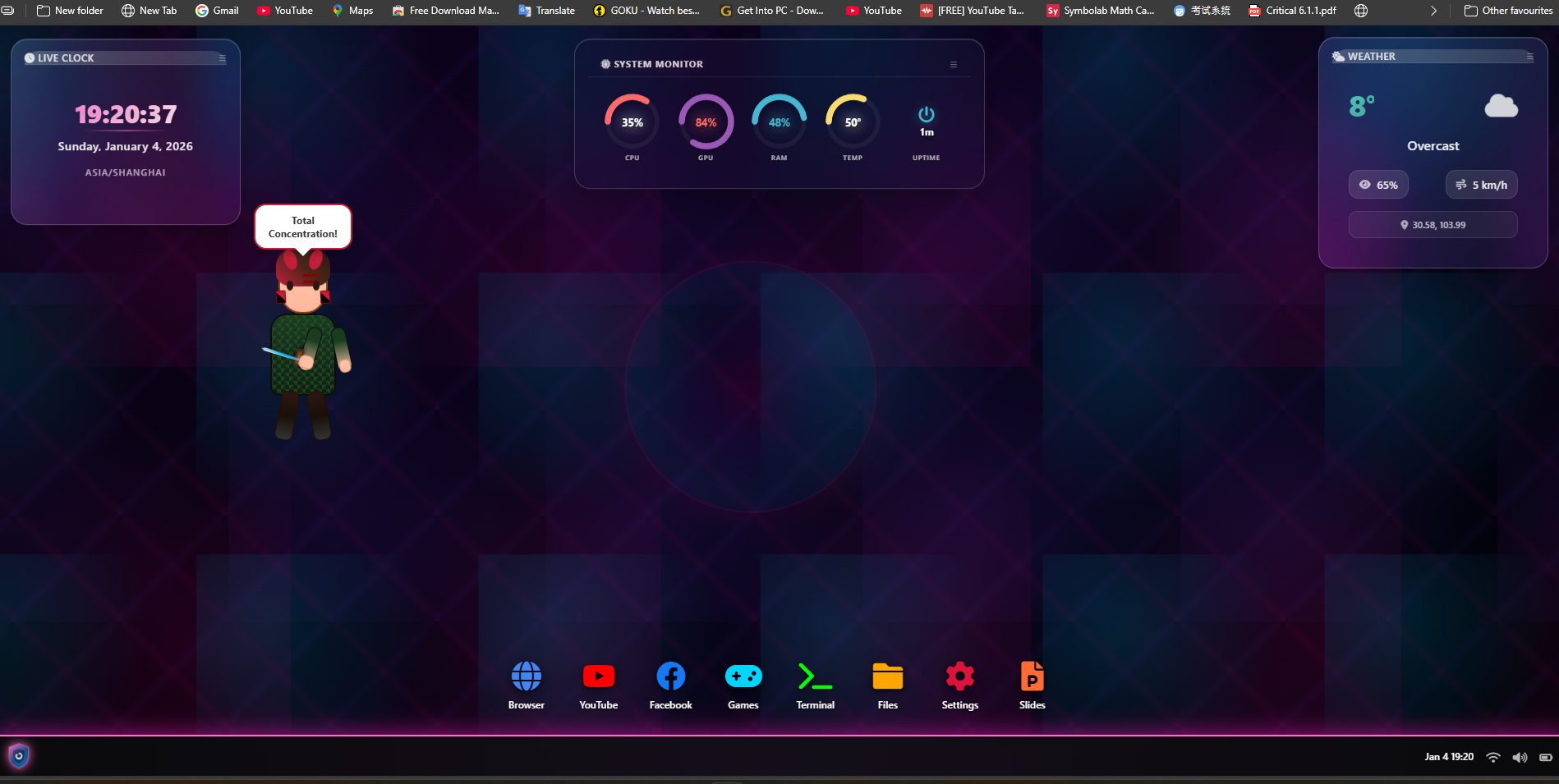Open the Weather widget hamburger menu

click(x=1529, y=57)
